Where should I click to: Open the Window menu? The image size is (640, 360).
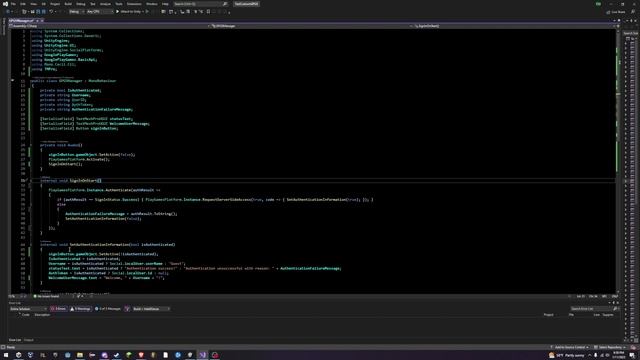[x=151, y=4]
